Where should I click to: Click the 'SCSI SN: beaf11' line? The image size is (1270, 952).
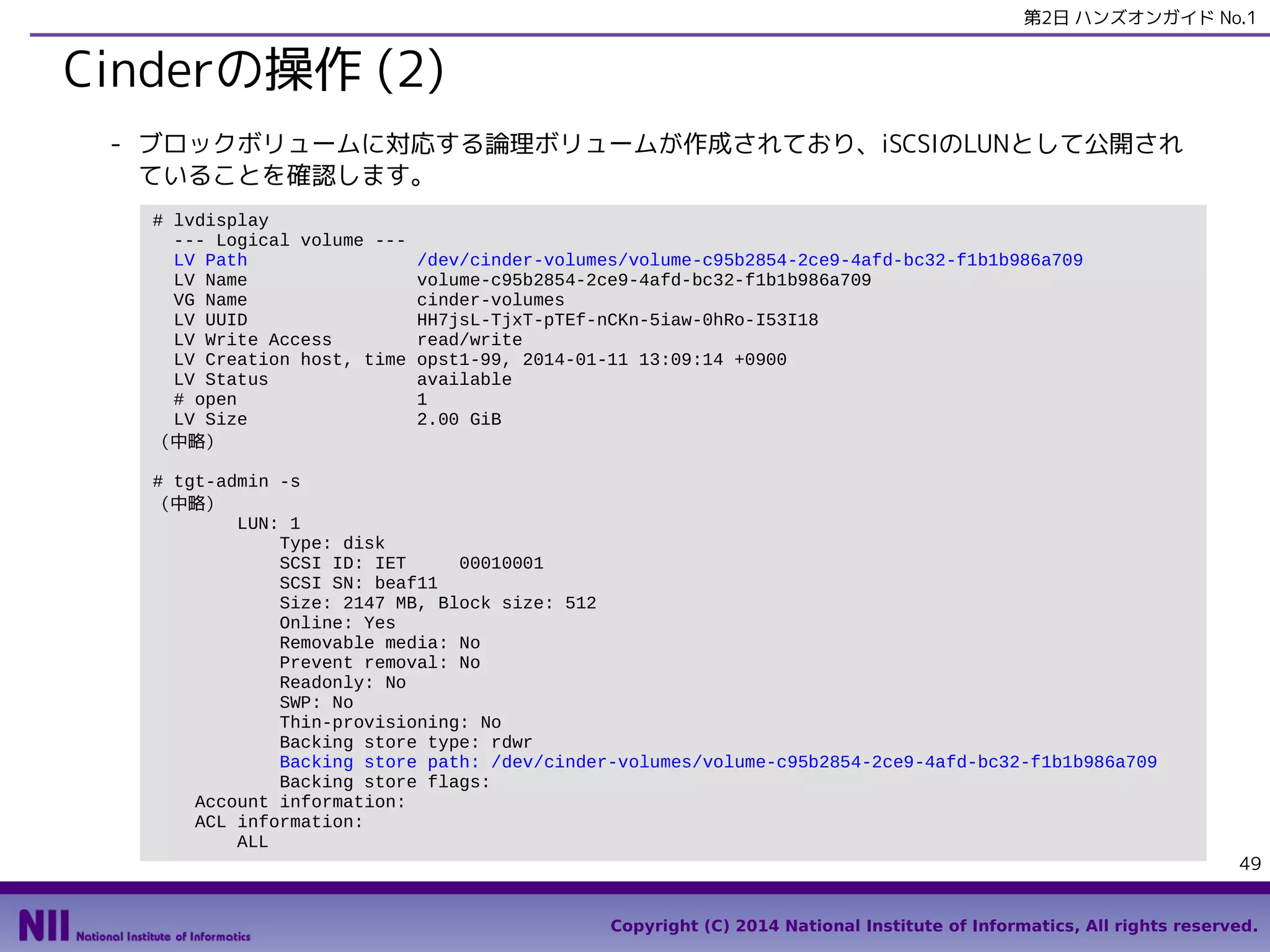click(x=358, y=583)
